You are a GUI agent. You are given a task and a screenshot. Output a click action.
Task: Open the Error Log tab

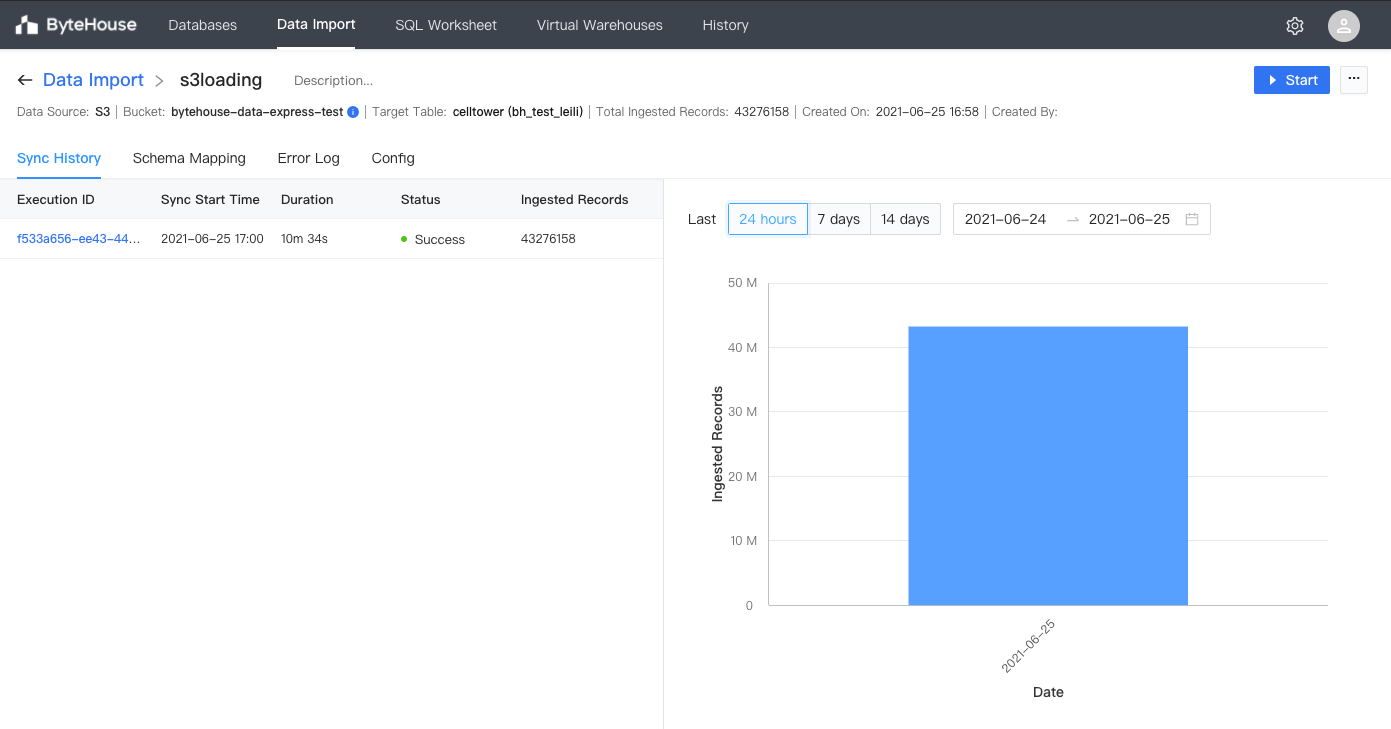point(309,158)
